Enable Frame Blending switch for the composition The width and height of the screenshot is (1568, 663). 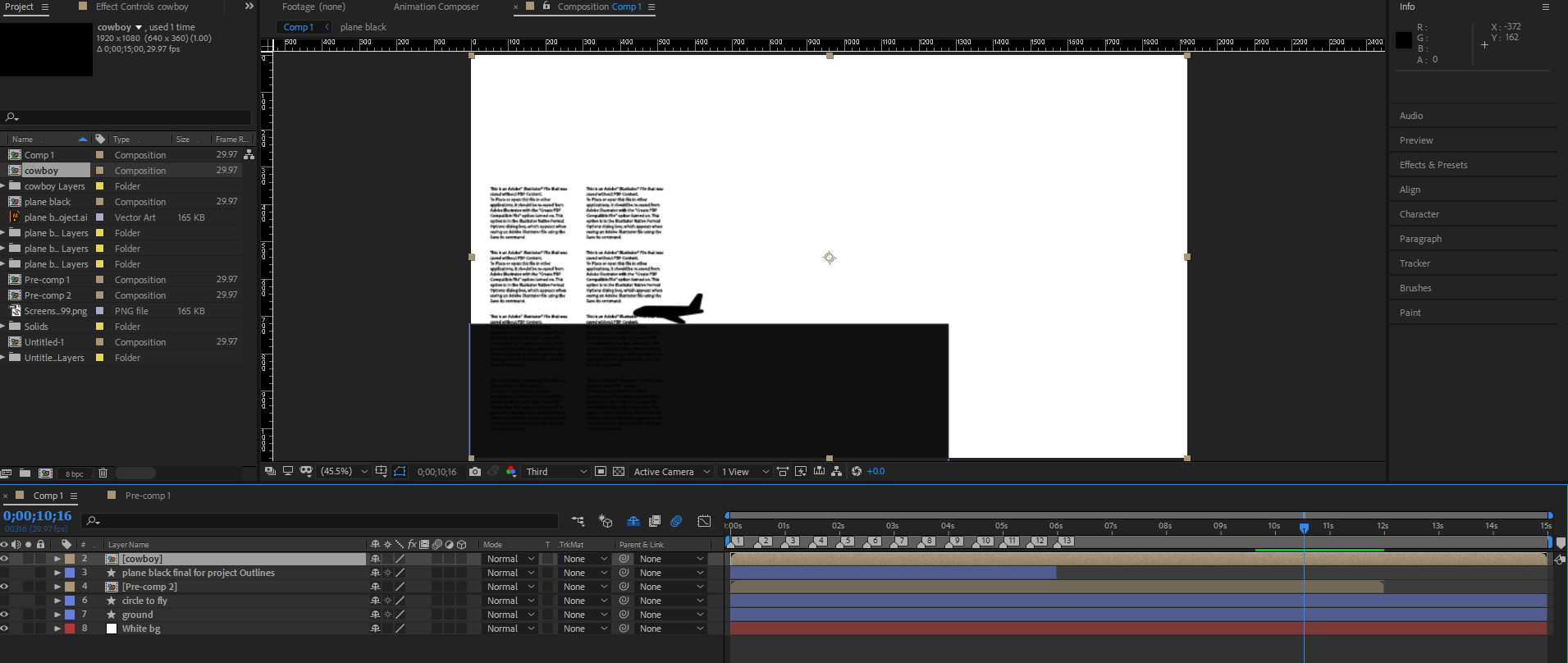[x=654, y=520]
